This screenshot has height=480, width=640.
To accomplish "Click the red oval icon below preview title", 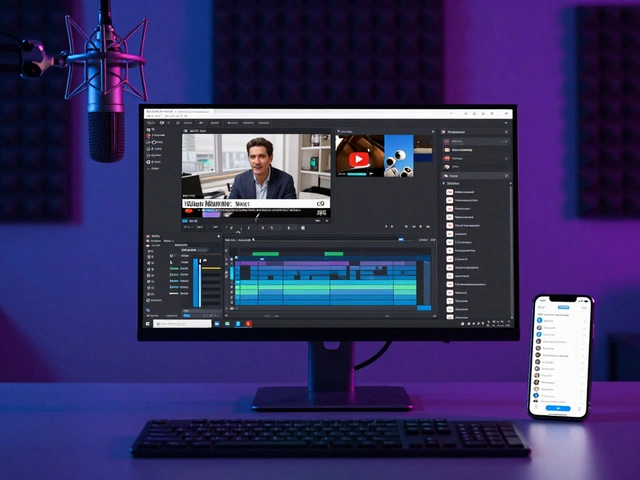I will pyautogui.click(x=189, y=211).
